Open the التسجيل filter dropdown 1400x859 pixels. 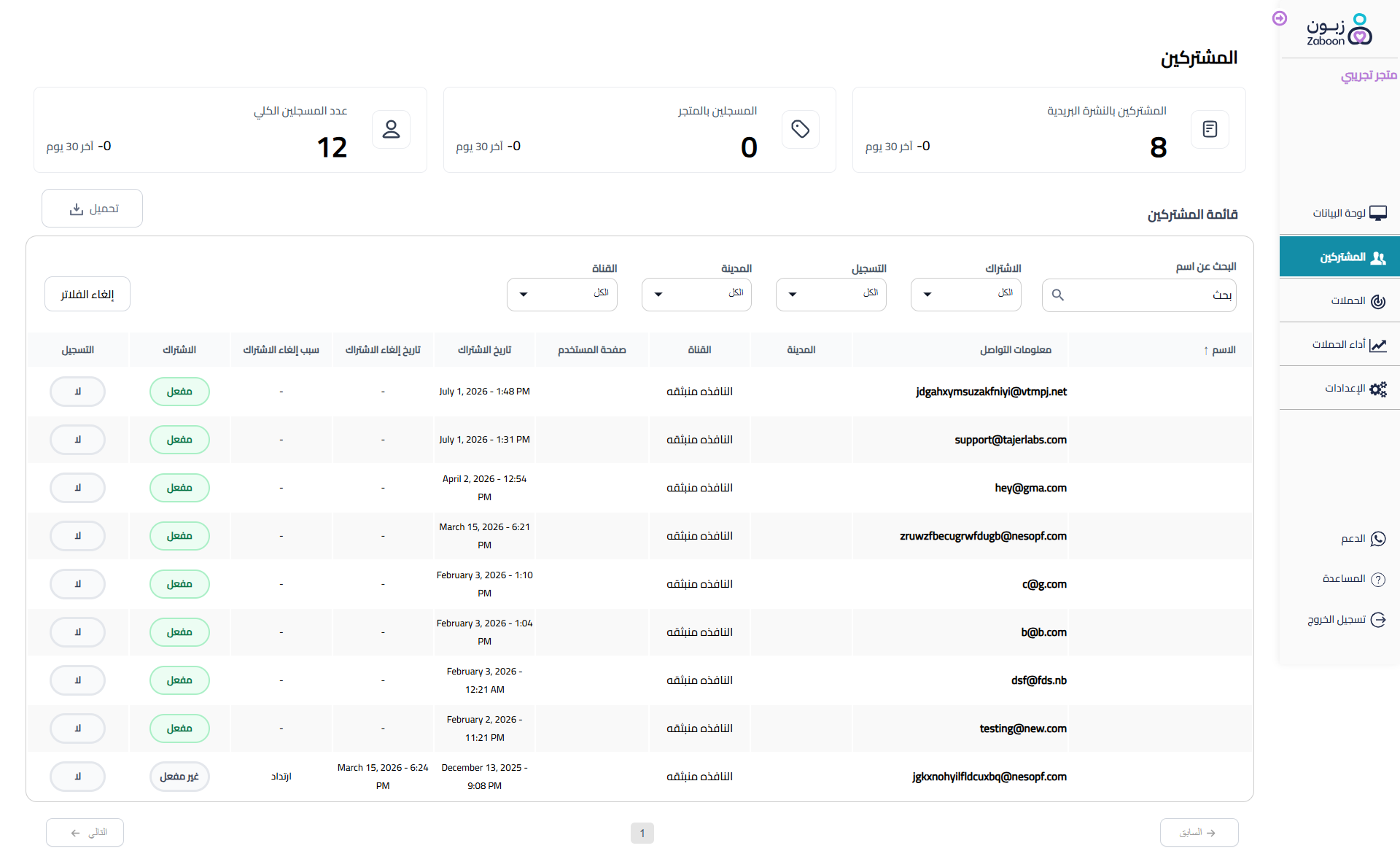pyautogui.click(x=831, y=295)
